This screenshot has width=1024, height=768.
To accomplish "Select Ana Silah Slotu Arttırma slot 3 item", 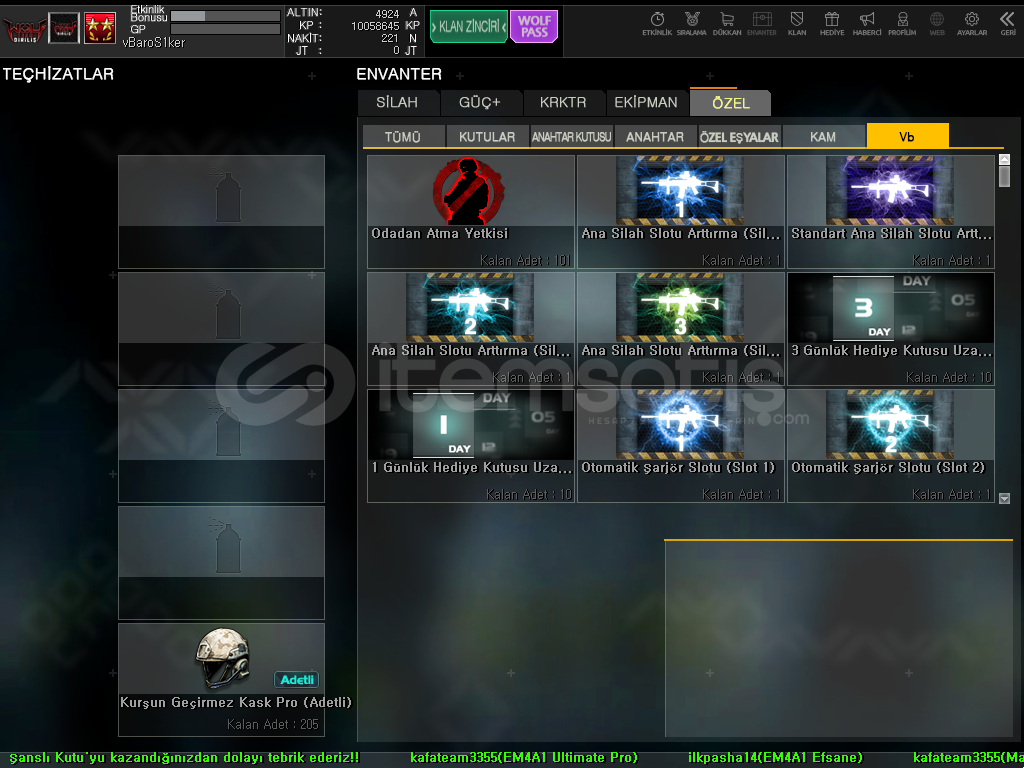I will click(680, 328).
